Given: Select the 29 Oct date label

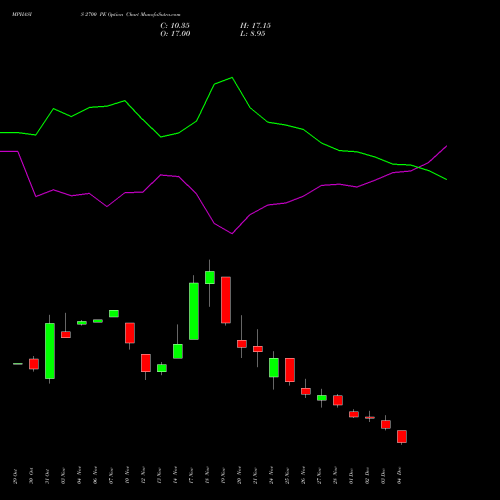Looking at the screenshot, I should (15, 476).
